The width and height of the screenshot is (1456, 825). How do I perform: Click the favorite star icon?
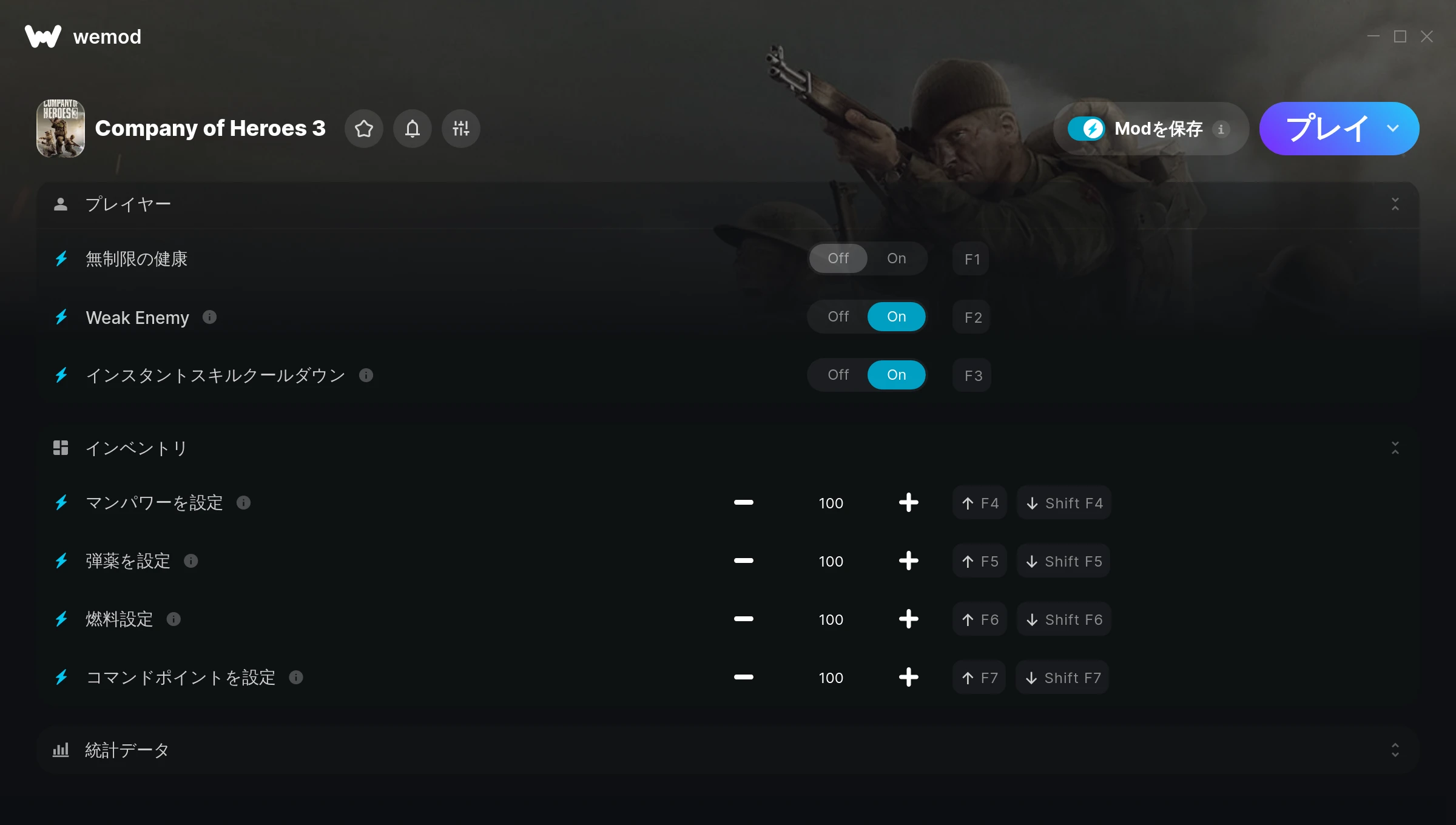(x=364, y=129)
